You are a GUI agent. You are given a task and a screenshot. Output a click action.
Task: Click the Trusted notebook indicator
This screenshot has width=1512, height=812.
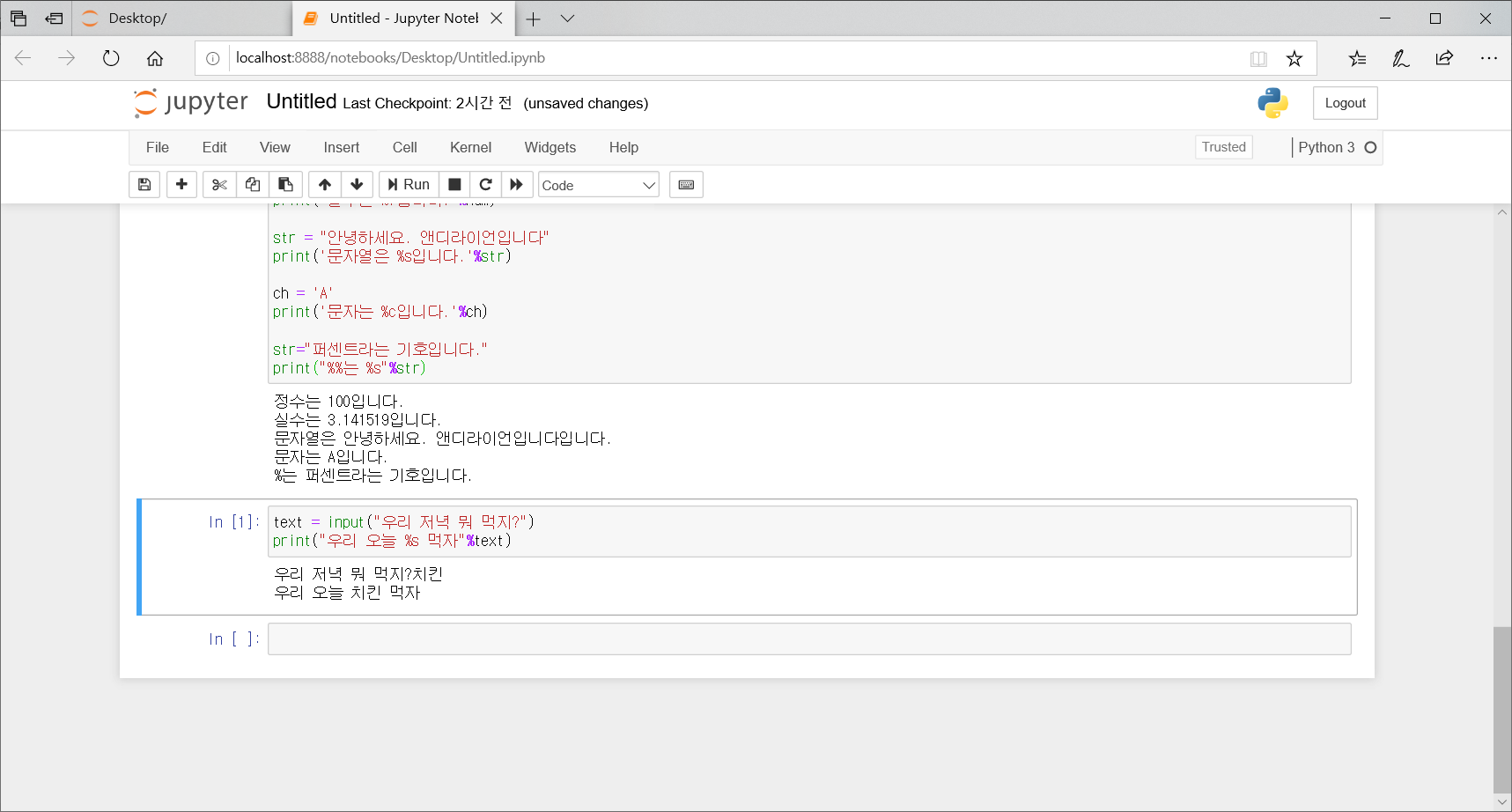click(x=1224, y=147)
